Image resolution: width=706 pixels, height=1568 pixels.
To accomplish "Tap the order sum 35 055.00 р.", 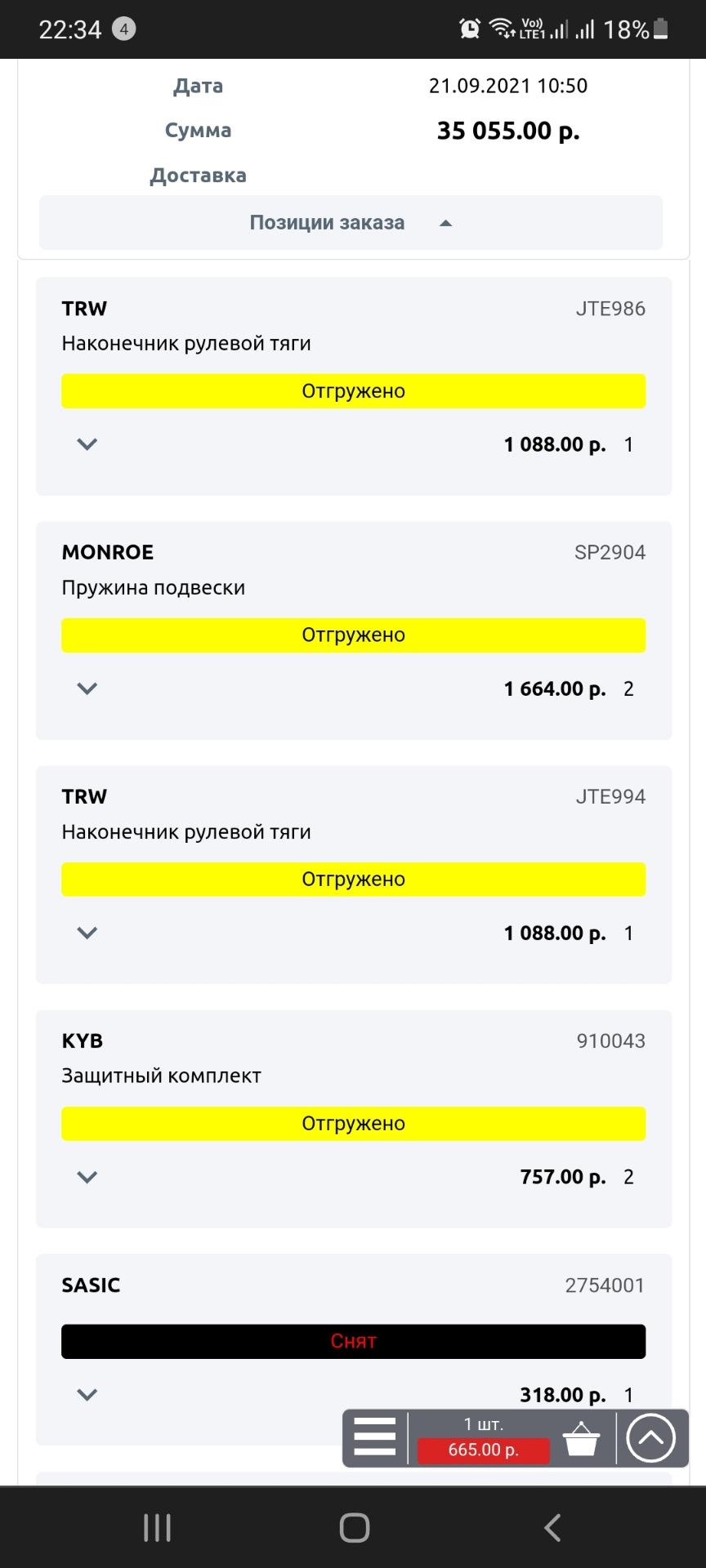I will tap(507, 131).
